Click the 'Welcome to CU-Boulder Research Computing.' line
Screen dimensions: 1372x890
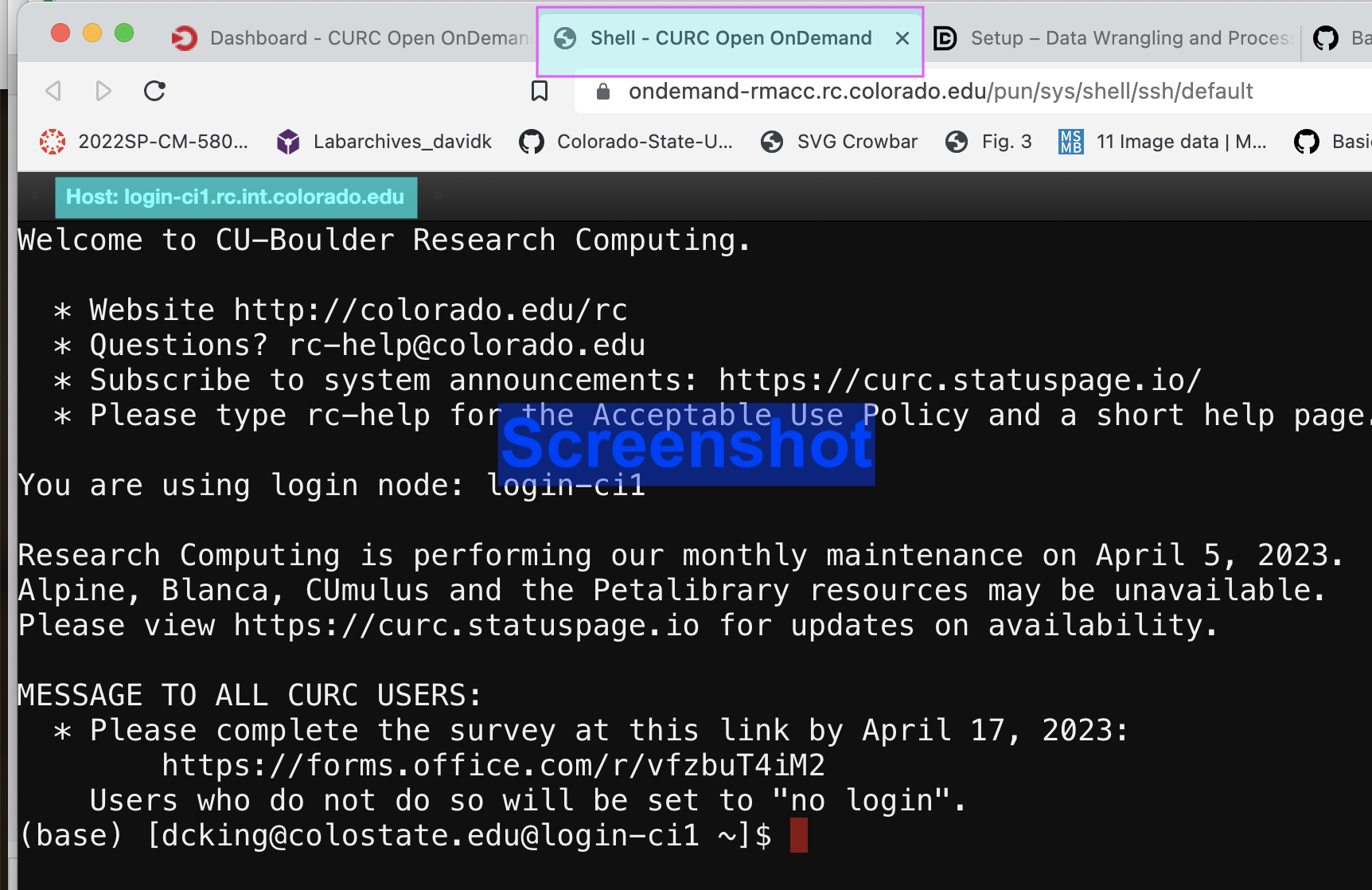click(384, 240)
